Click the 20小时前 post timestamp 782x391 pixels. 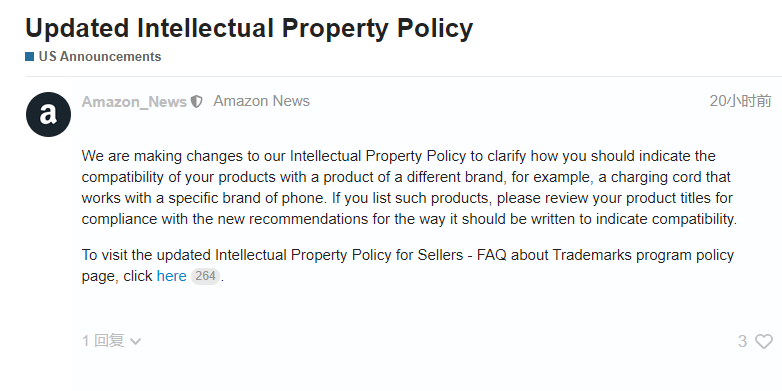[740, 101]
